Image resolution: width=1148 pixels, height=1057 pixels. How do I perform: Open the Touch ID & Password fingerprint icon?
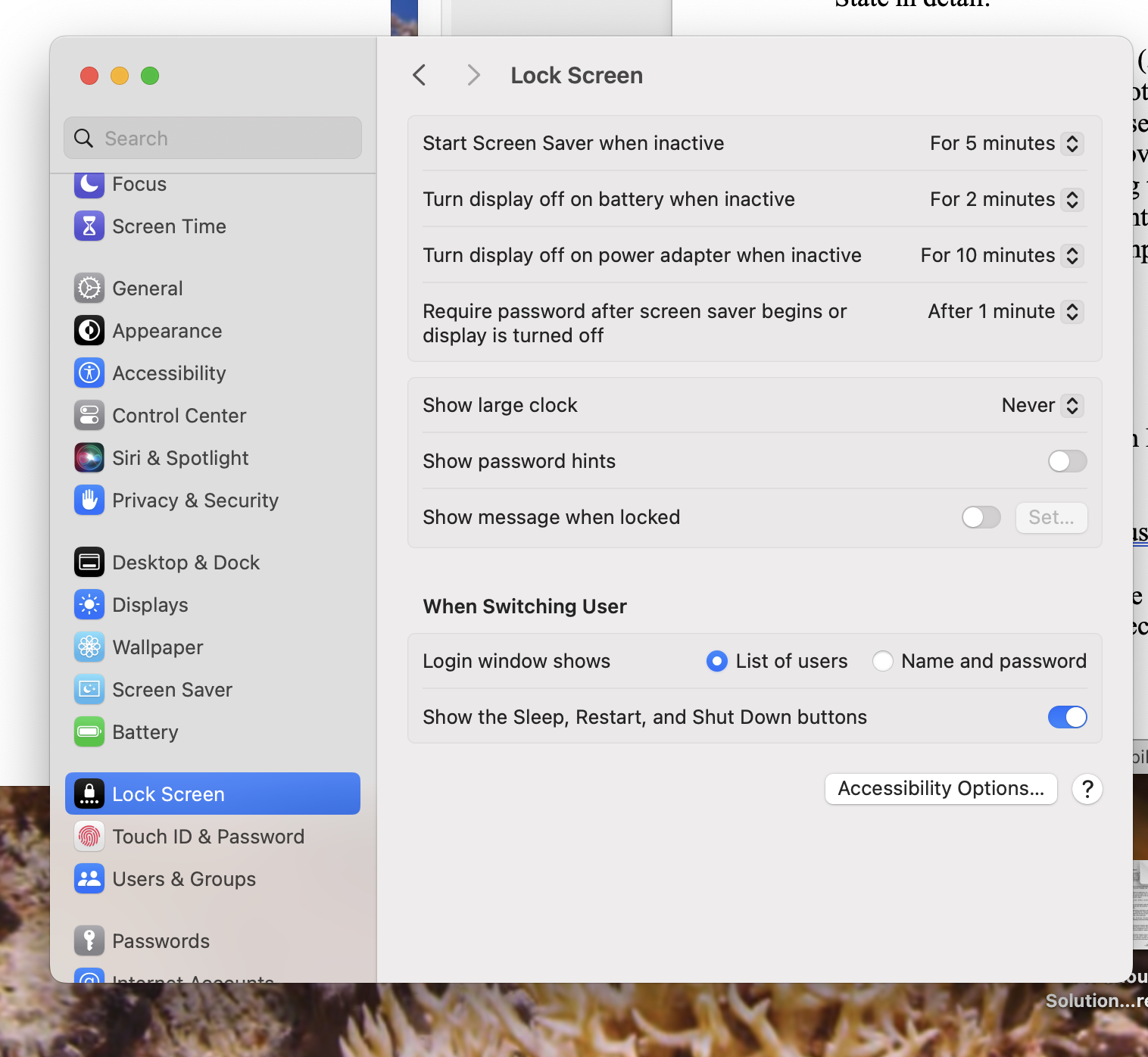[x=89, y=836]
